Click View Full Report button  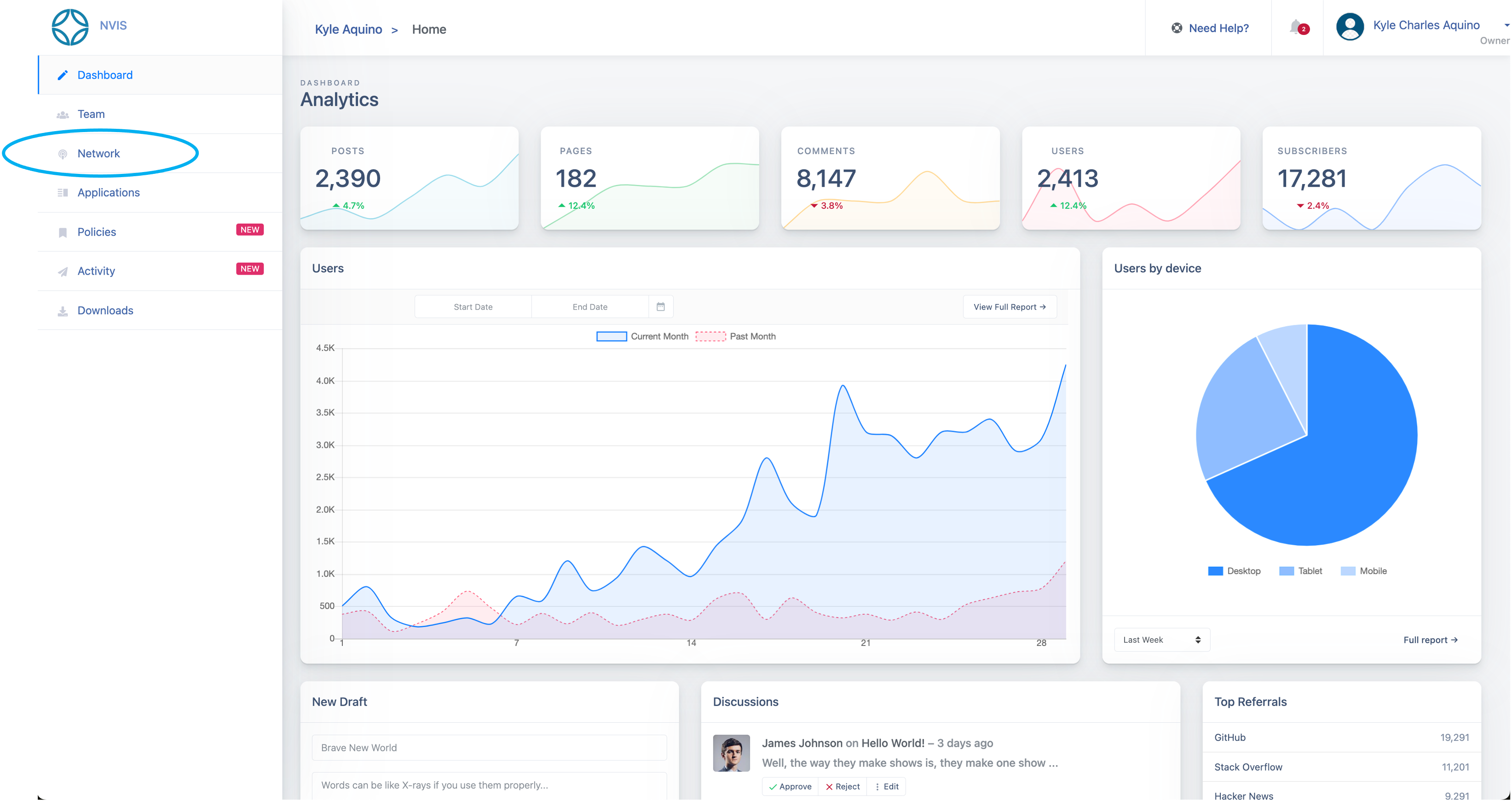click(1009, 307)
